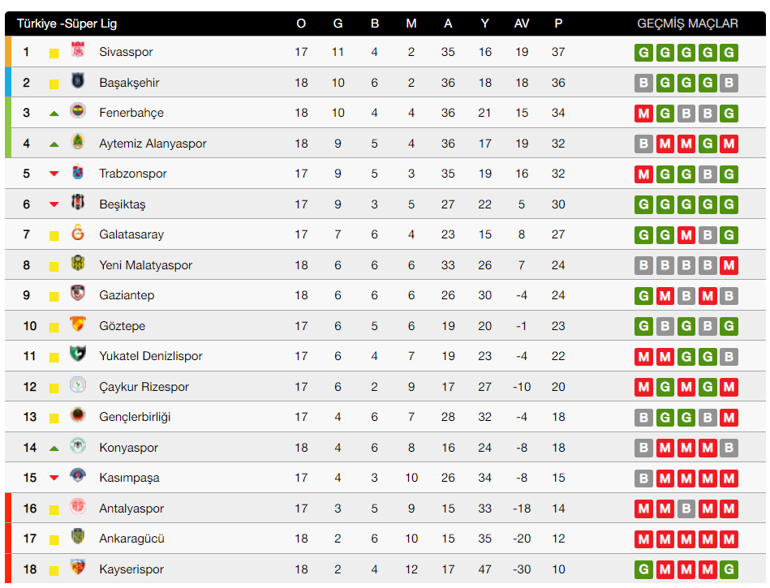Open the Başakşehir team page
Screen dimensions: 770x588
coord(129,83)
